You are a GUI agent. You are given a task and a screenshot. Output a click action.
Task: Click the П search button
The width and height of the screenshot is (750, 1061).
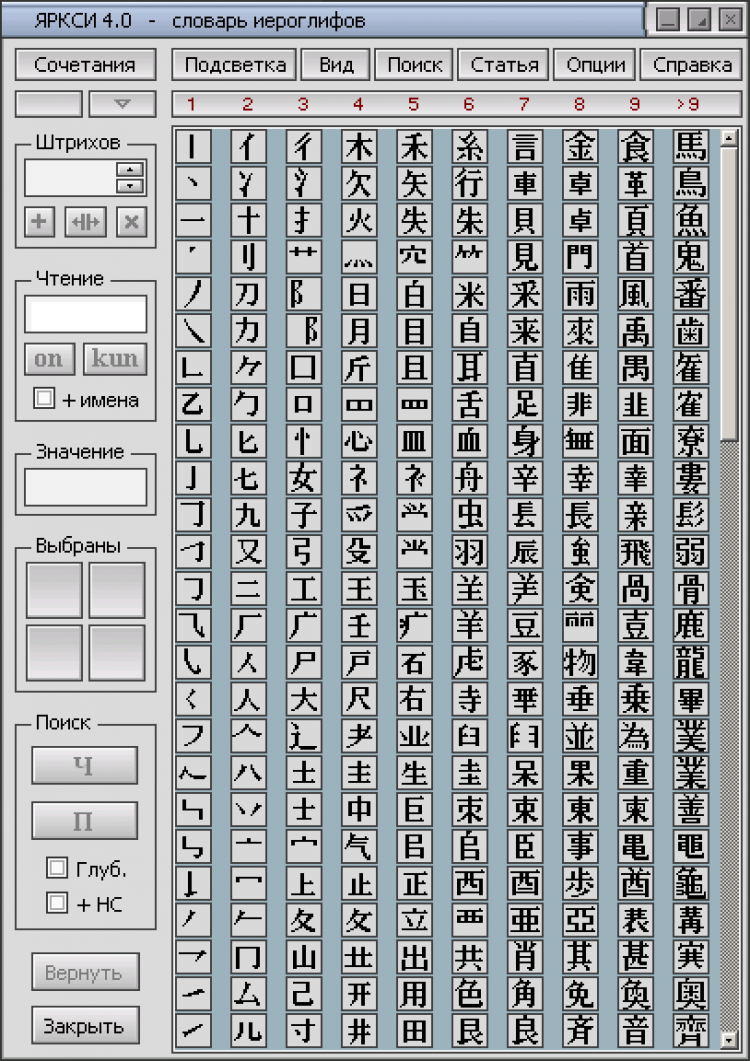click(84, 821)
